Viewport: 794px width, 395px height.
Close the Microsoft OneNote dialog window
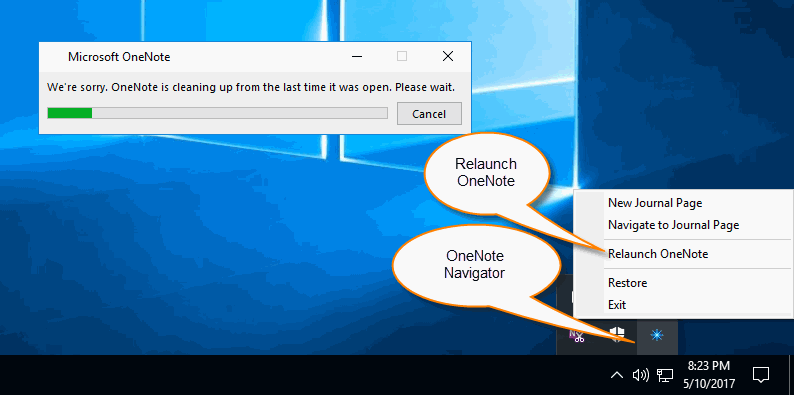pos(448,57)
